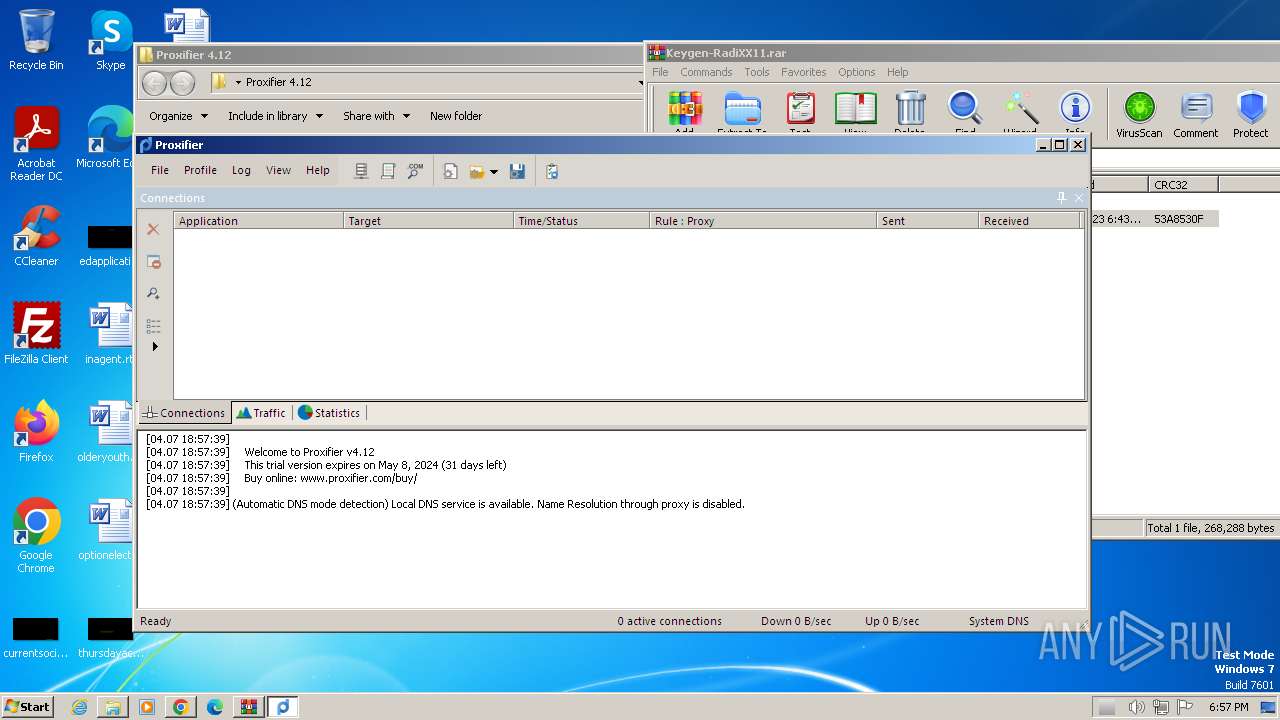This screenshot has width=1280, height=720.
Task: Click the Protect icon in WinRAR
Action: click(x=1250, y=114)
